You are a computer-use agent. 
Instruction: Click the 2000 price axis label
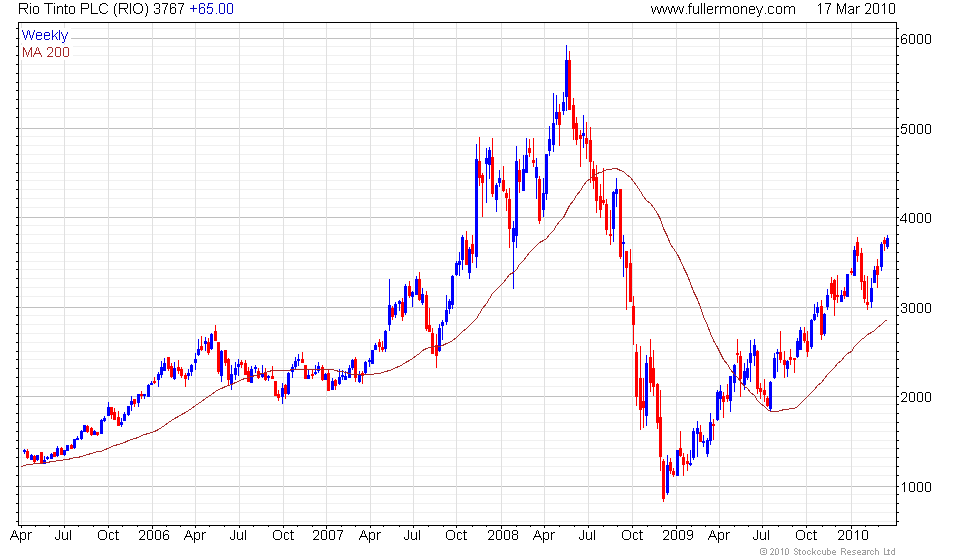[915, 397]
